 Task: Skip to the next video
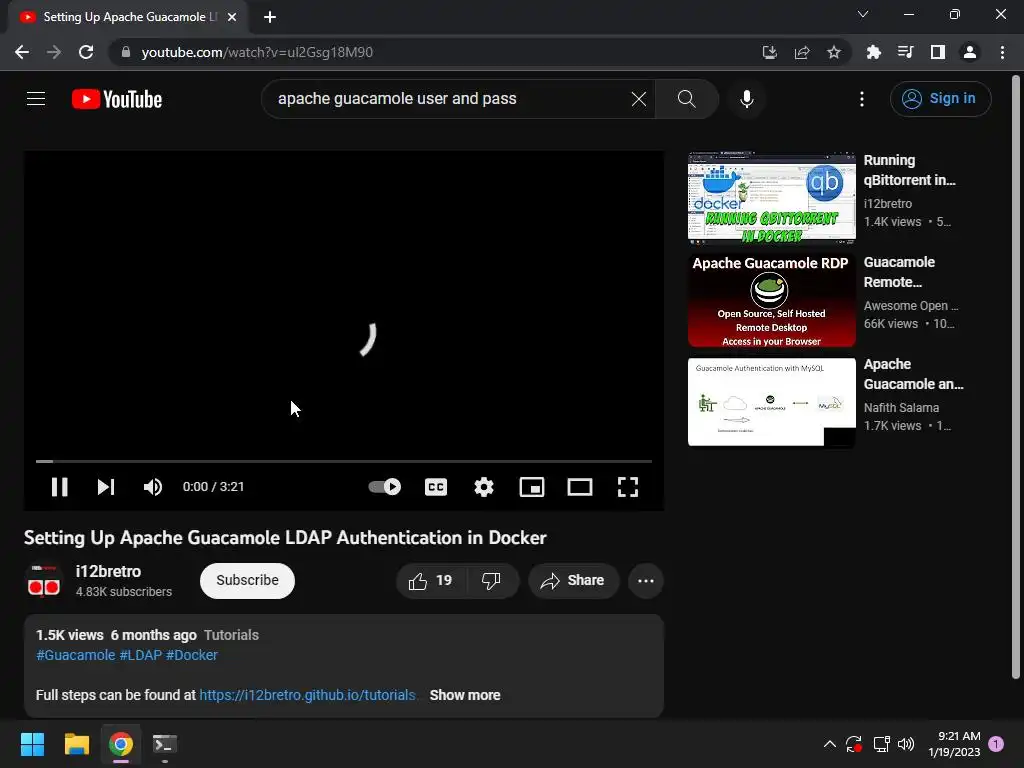click(x=106, y=487)
